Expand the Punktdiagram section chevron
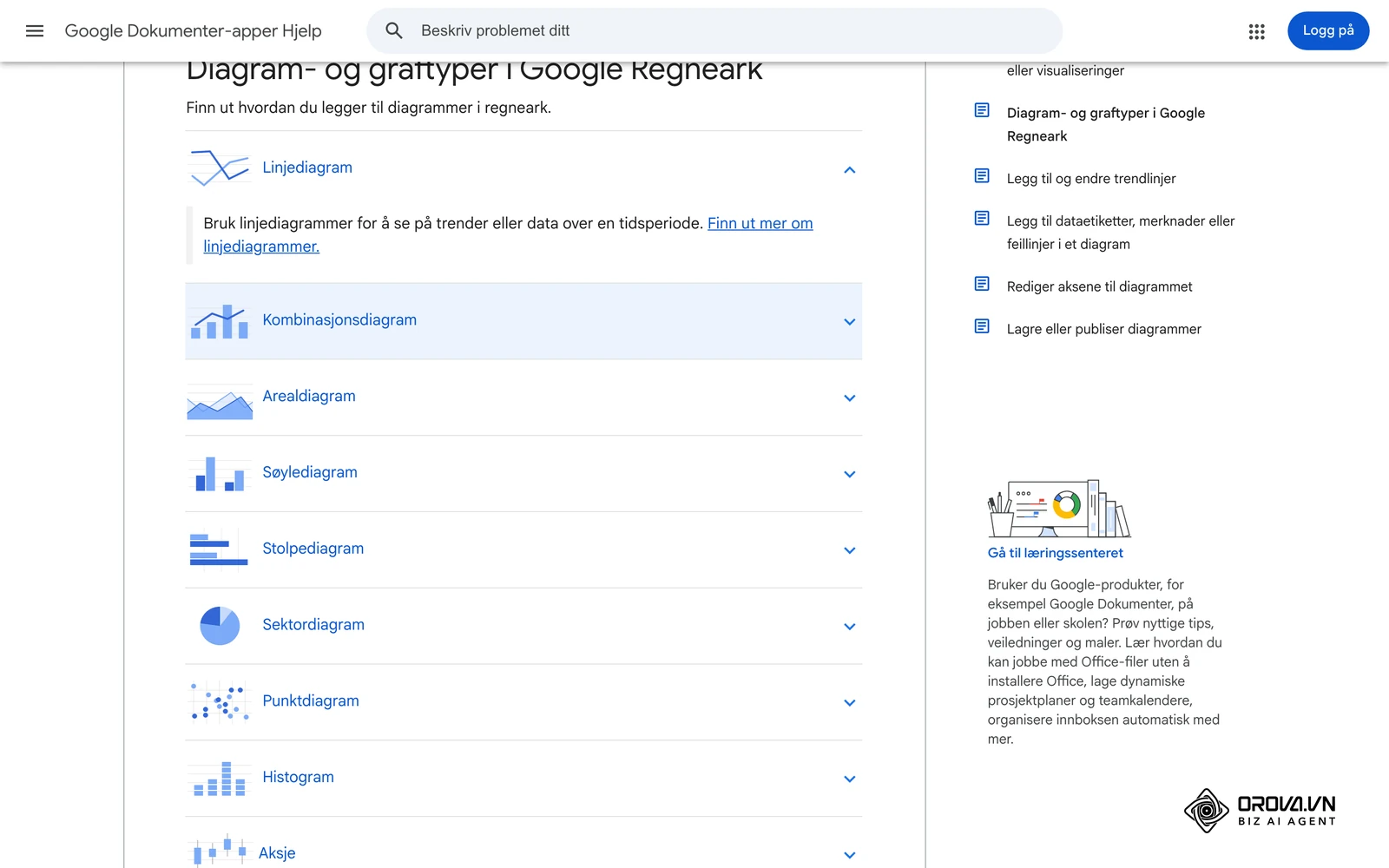The image size is (1389, 868). (850, 703)
